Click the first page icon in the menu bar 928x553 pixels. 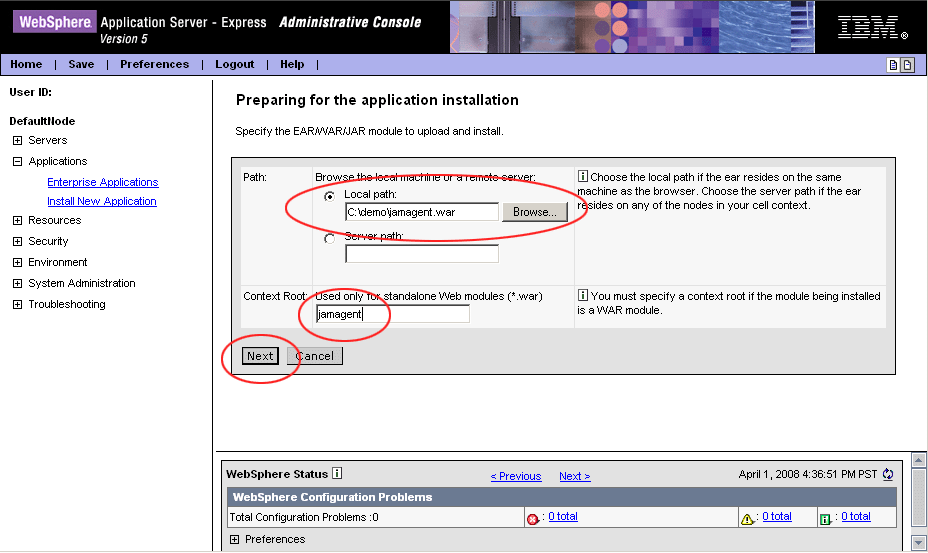point(893,65)
